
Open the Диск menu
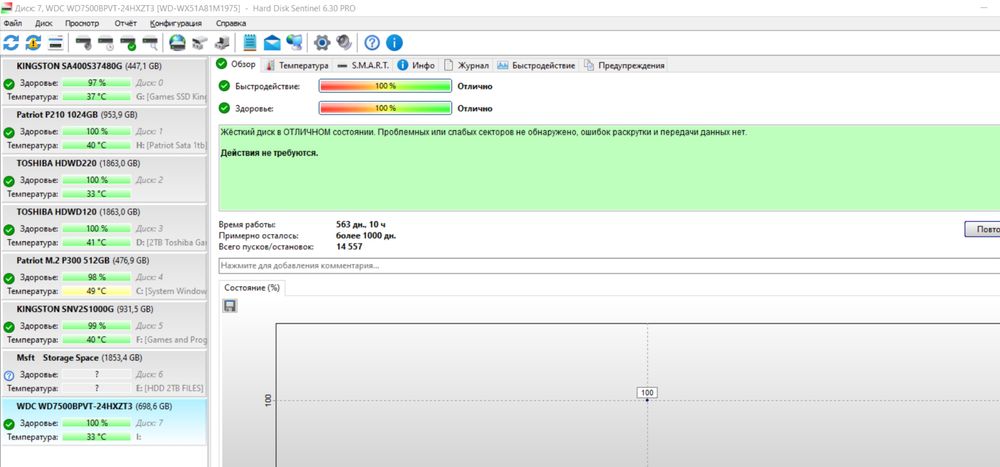(44, 23)
